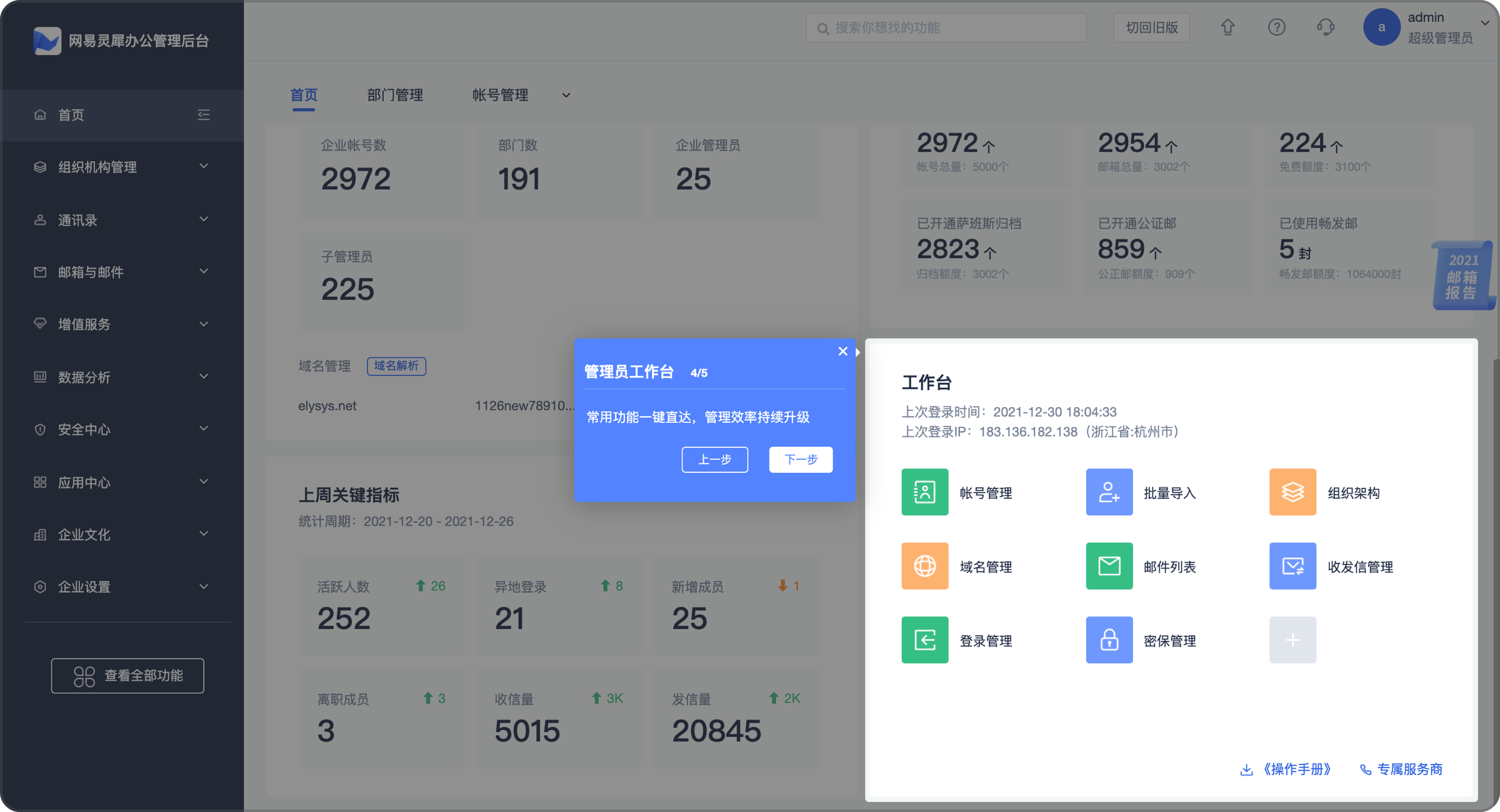Open the admin account dropdown arrow
This screenshot has height=812, width=1500.
click(x=1485, y=22)
